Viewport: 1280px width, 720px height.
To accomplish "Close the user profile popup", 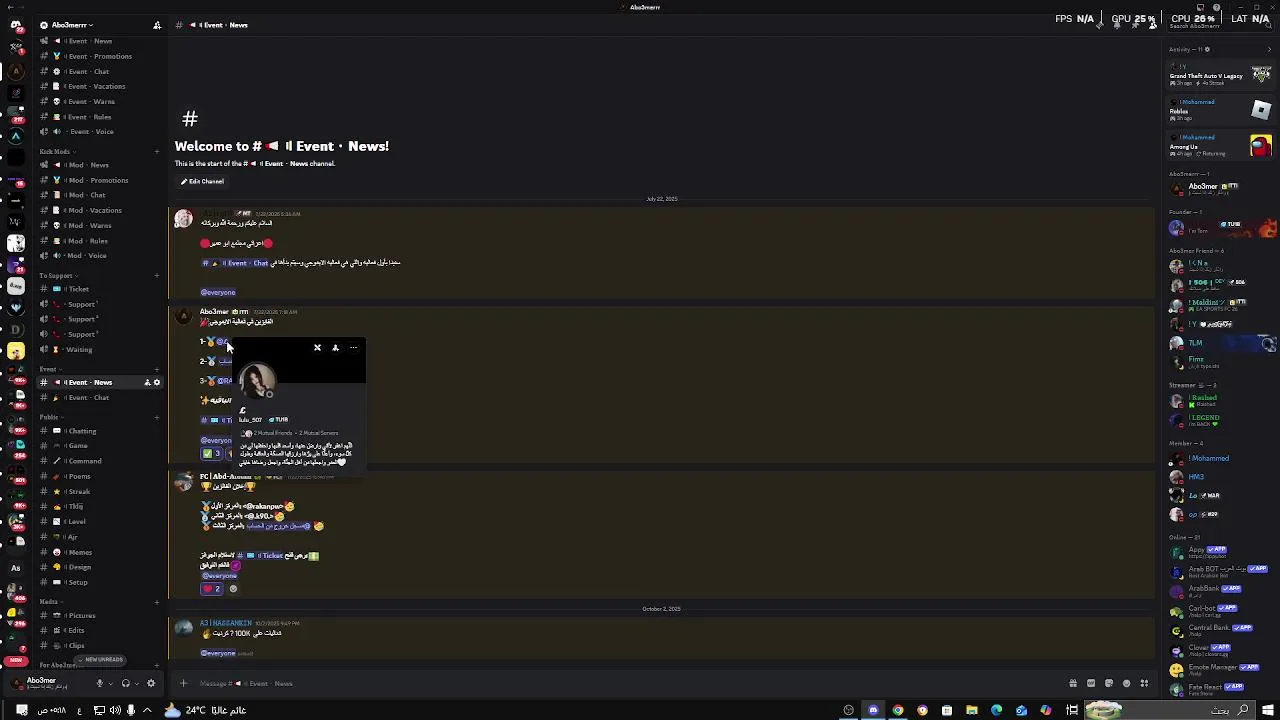I will tap(318, 348).
